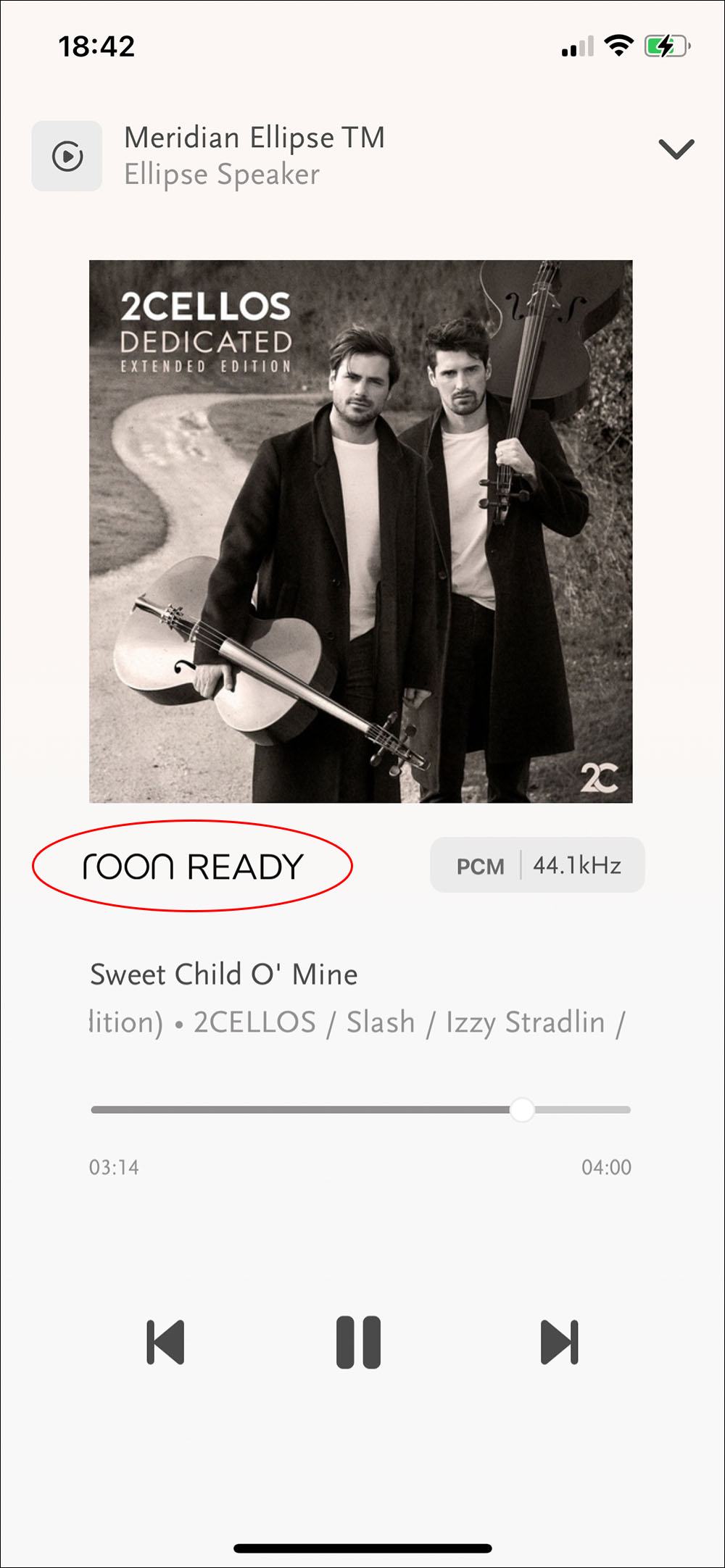Tap the elapsed time 03:14
Screen dimensions: 725x1568
pos(114,1167)
